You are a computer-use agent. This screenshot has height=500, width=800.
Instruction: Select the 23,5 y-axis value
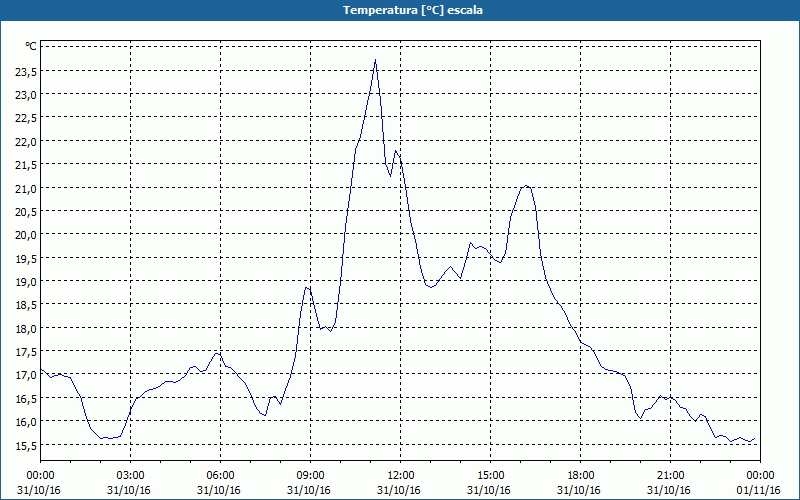[x=26, y=72]
